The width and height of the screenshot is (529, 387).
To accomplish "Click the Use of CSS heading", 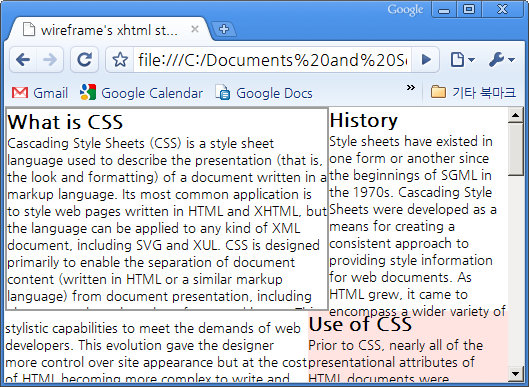I will click(x=360, y=324).
